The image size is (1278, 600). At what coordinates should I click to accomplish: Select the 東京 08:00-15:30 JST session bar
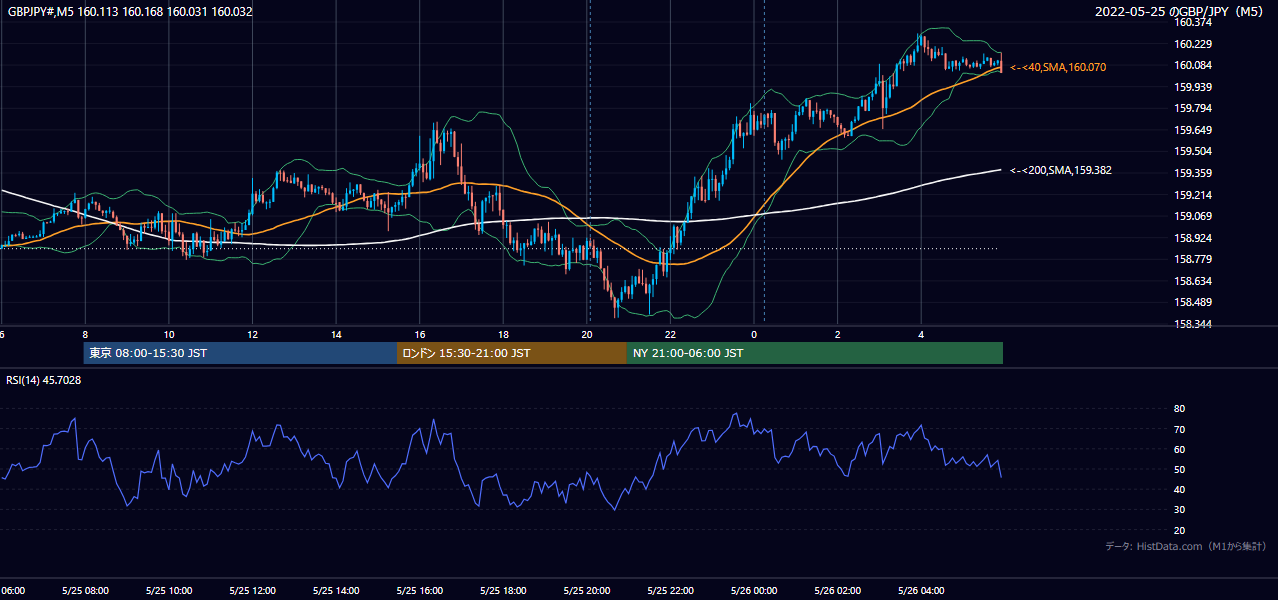click(x=240, y=353)
